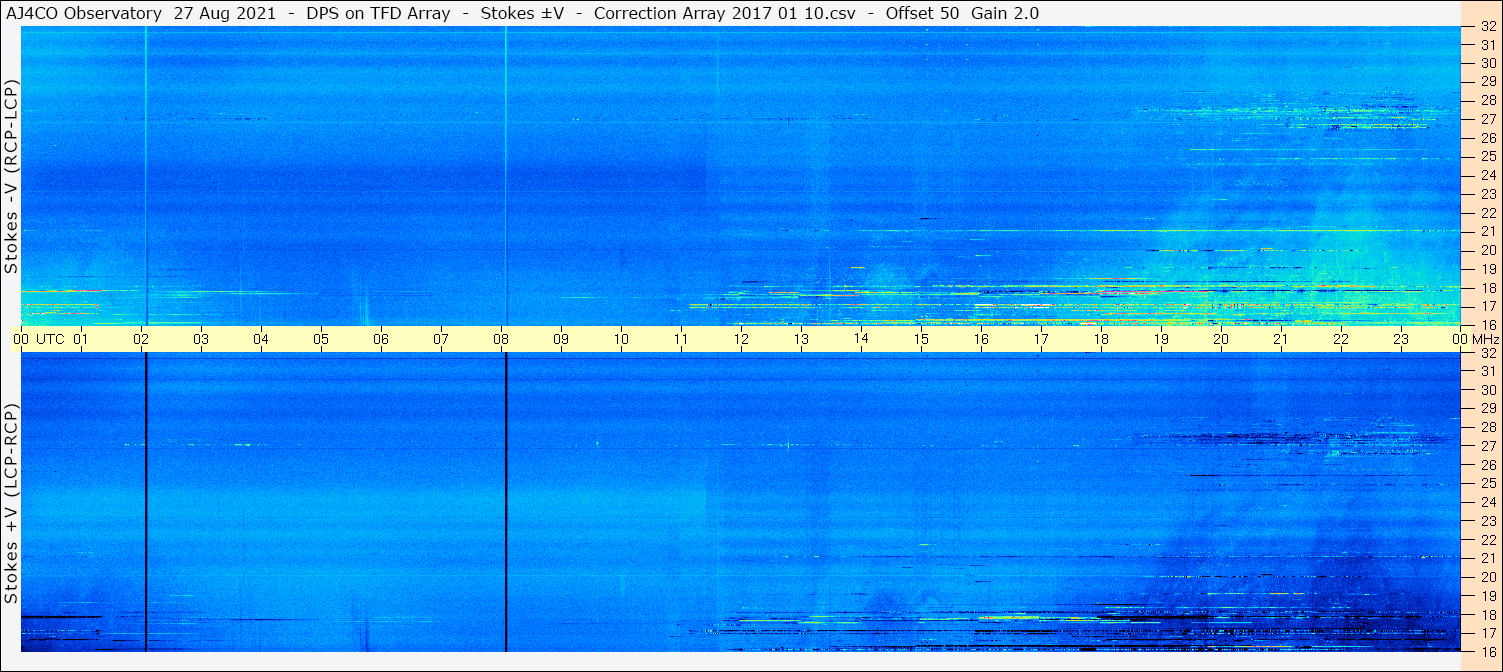1503x672 pixels.
Task: Click the "Stokes ±V" header label
Action: click(x=520, y=14)
